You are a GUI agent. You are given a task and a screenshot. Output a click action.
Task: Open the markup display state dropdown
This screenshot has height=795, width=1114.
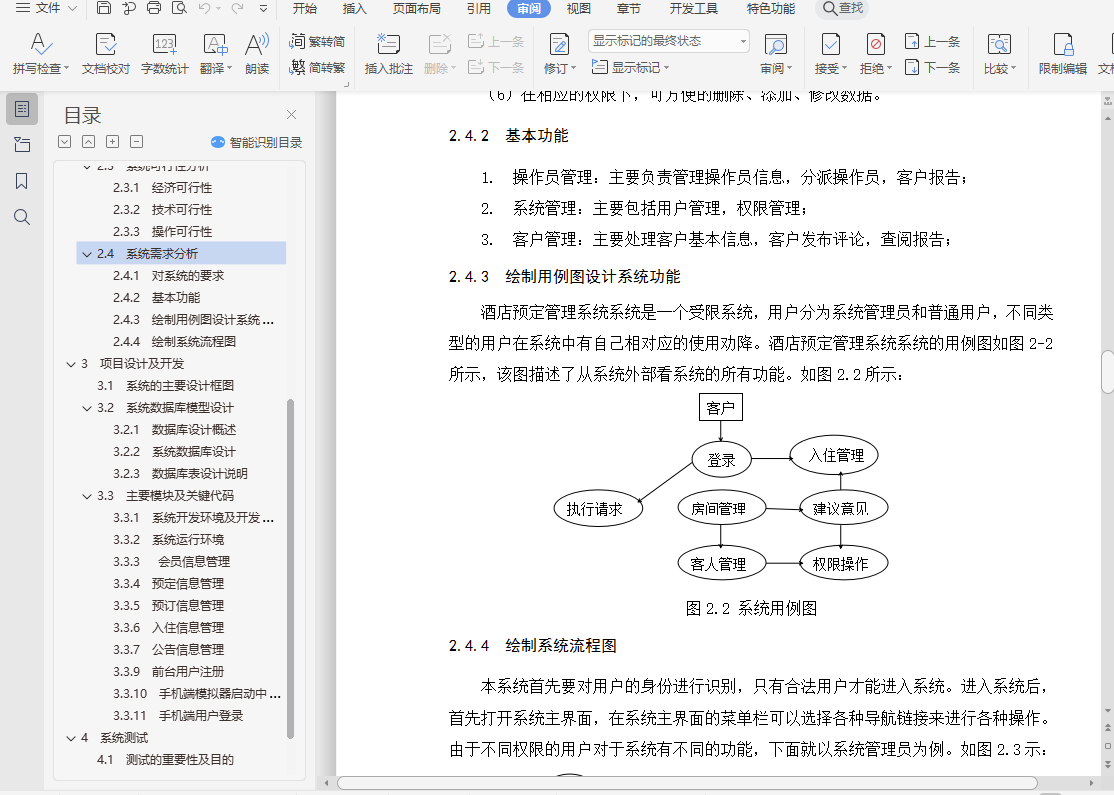669,41
